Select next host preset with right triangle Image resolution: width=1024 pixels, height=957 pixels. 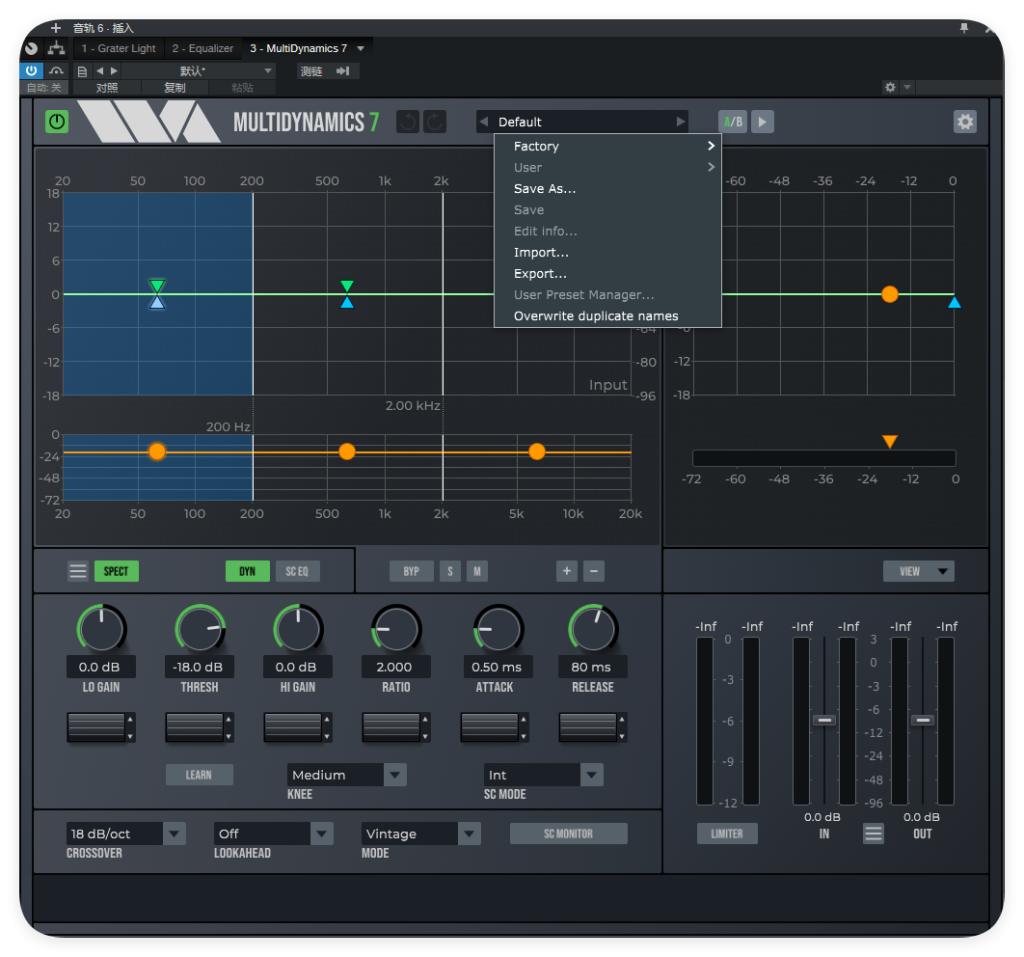[114, 71]
